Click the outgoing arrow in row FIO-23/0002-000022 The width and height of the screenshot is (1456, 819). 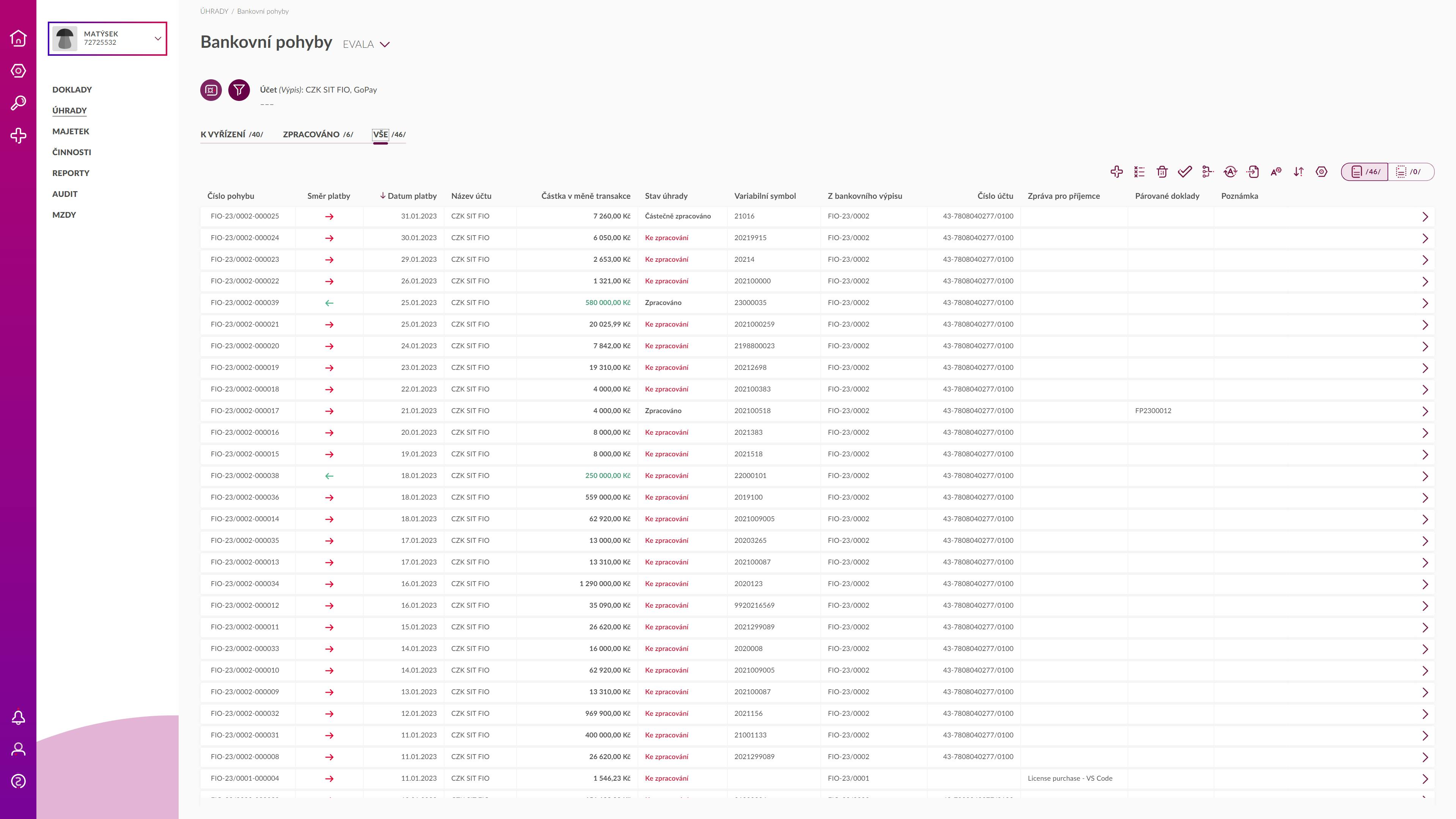330,281
